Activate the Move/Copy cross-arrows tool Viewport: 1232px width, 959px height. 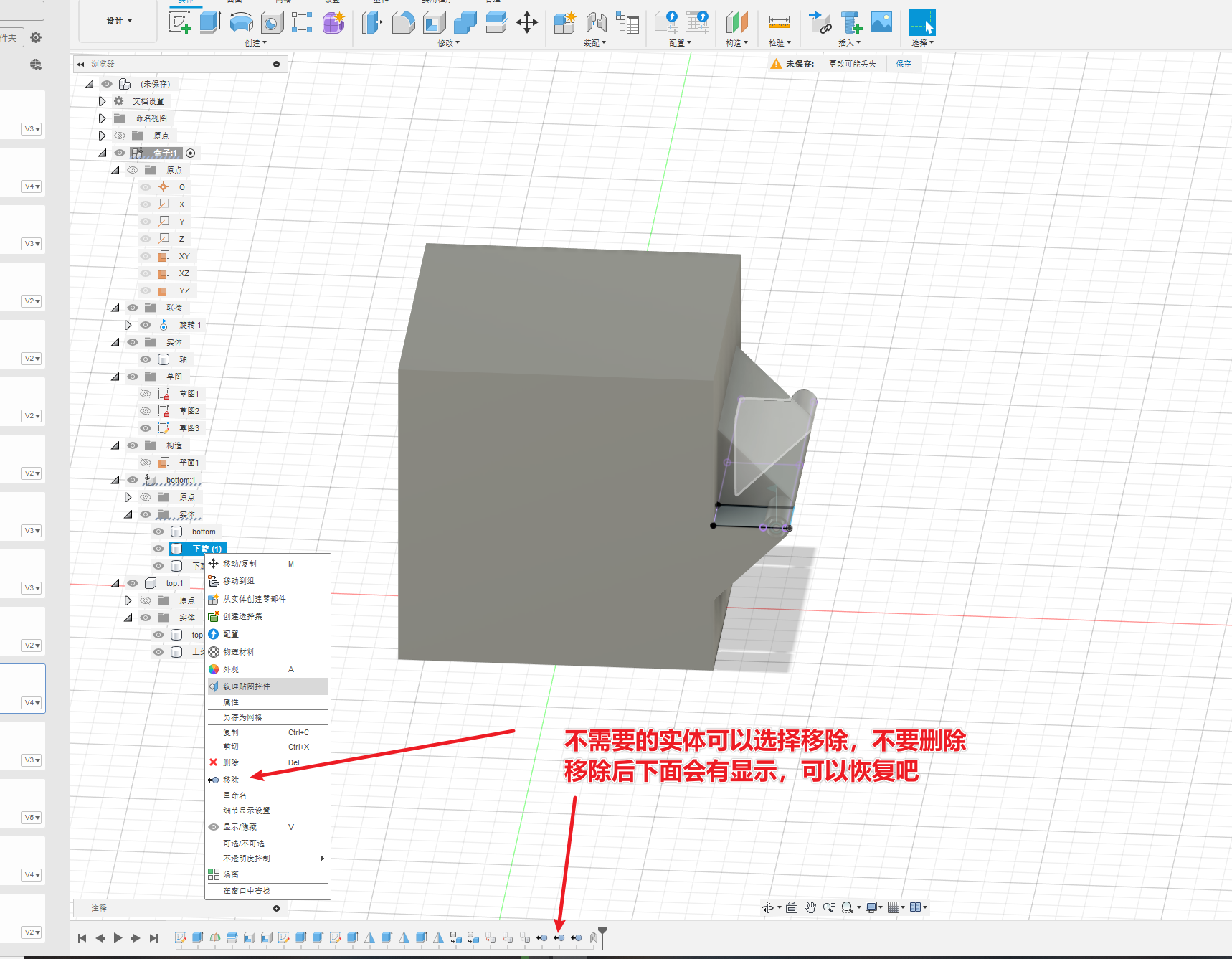point(527,22)
